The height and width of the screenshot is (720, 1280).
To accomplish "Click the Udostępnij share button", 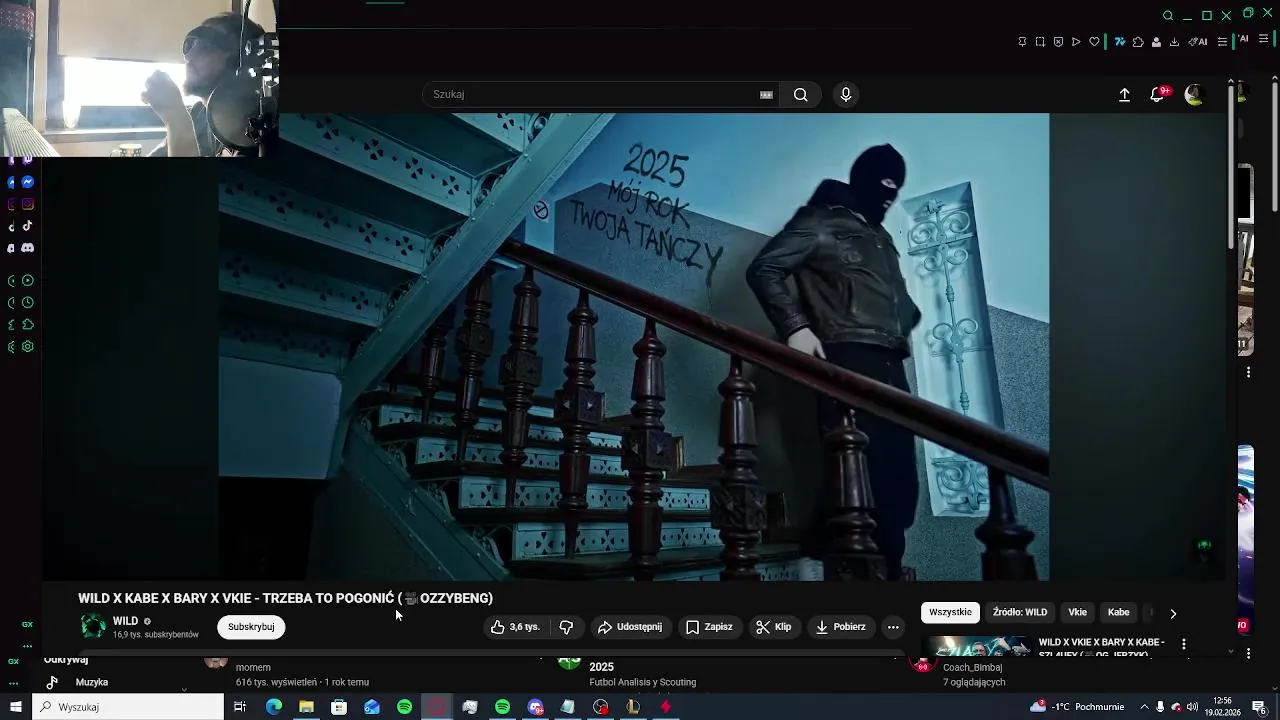I will [630, 627].
